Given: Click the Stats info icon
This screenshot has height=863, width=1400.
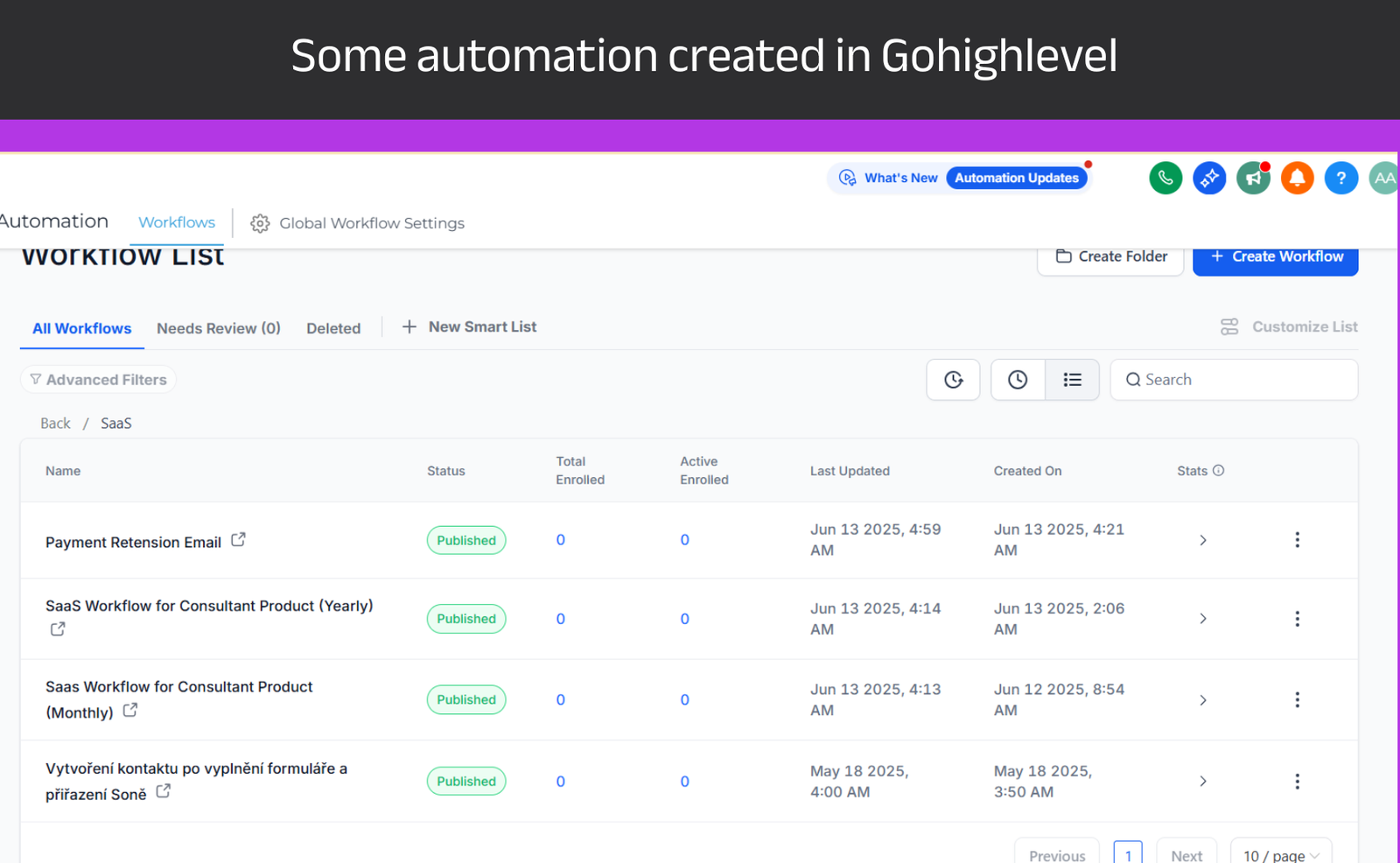Looking at the screenshot, I should [1218, 471].
